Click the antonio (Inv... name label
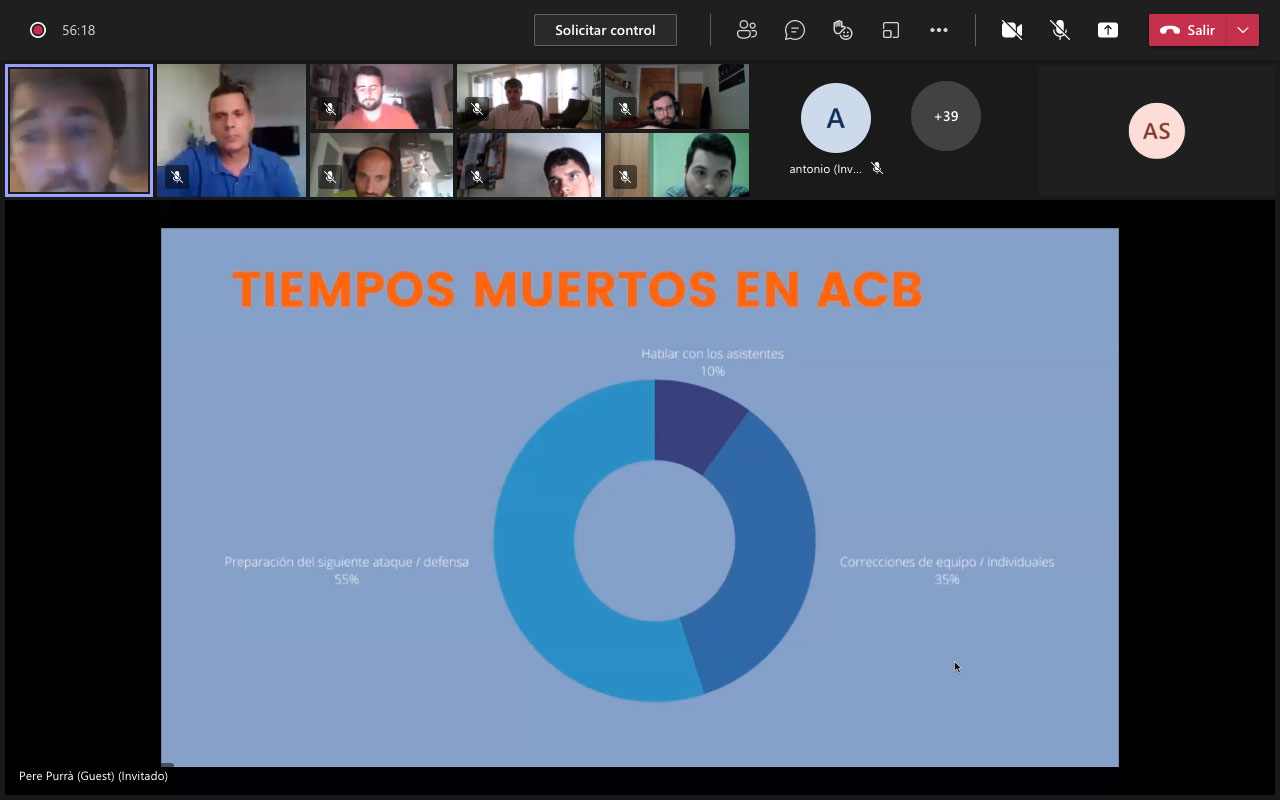Screen dimensions: 1280x800 click(x=825, y=169)
